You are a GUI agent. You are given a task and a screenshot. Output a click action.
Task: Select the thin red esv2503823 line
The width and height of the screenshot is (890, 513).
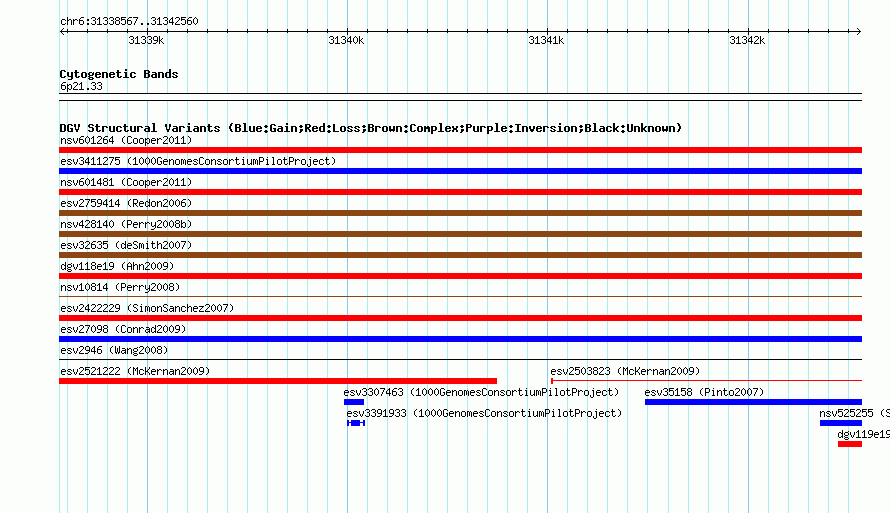707,380
